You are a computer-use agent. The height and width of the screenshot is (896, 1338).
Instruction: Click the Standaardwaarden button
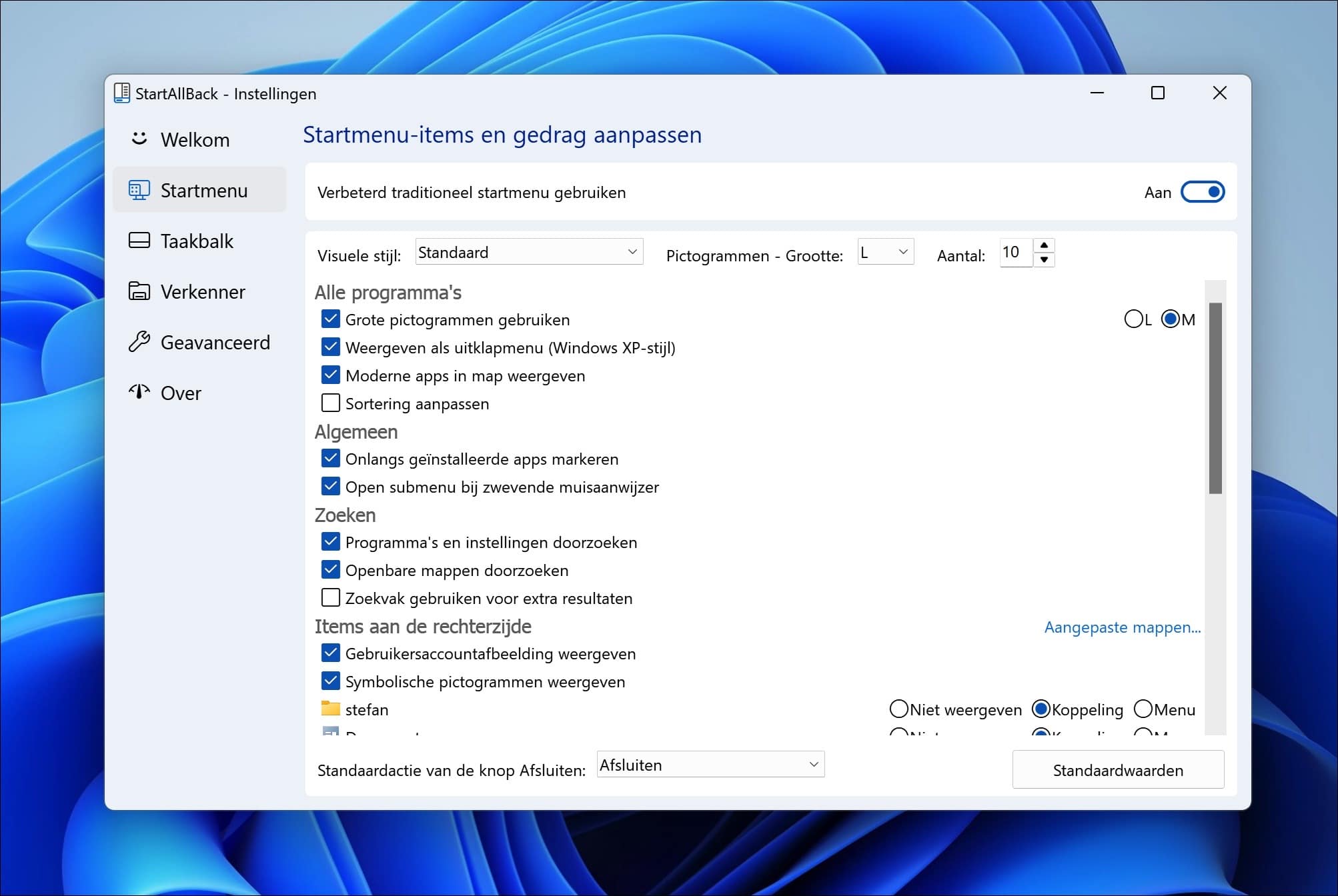1117,770
